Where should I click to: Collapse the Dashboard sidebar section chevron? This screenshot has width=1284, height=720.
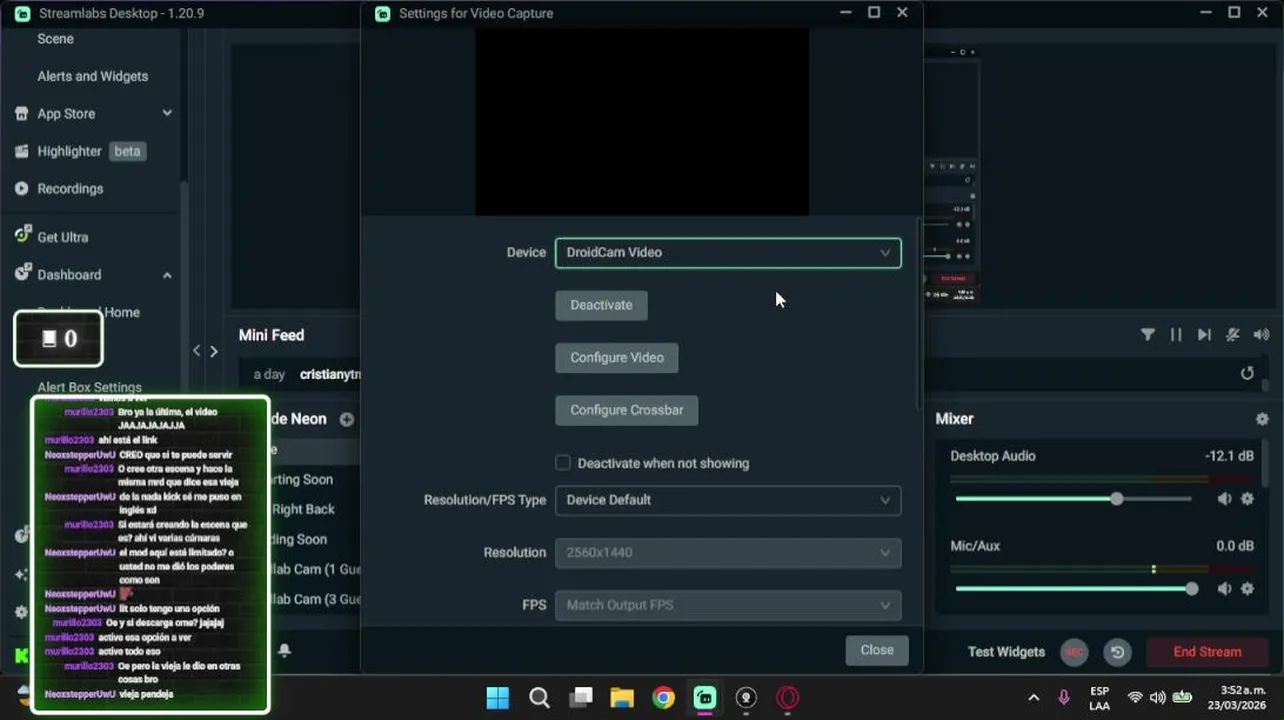coord(167,275)
